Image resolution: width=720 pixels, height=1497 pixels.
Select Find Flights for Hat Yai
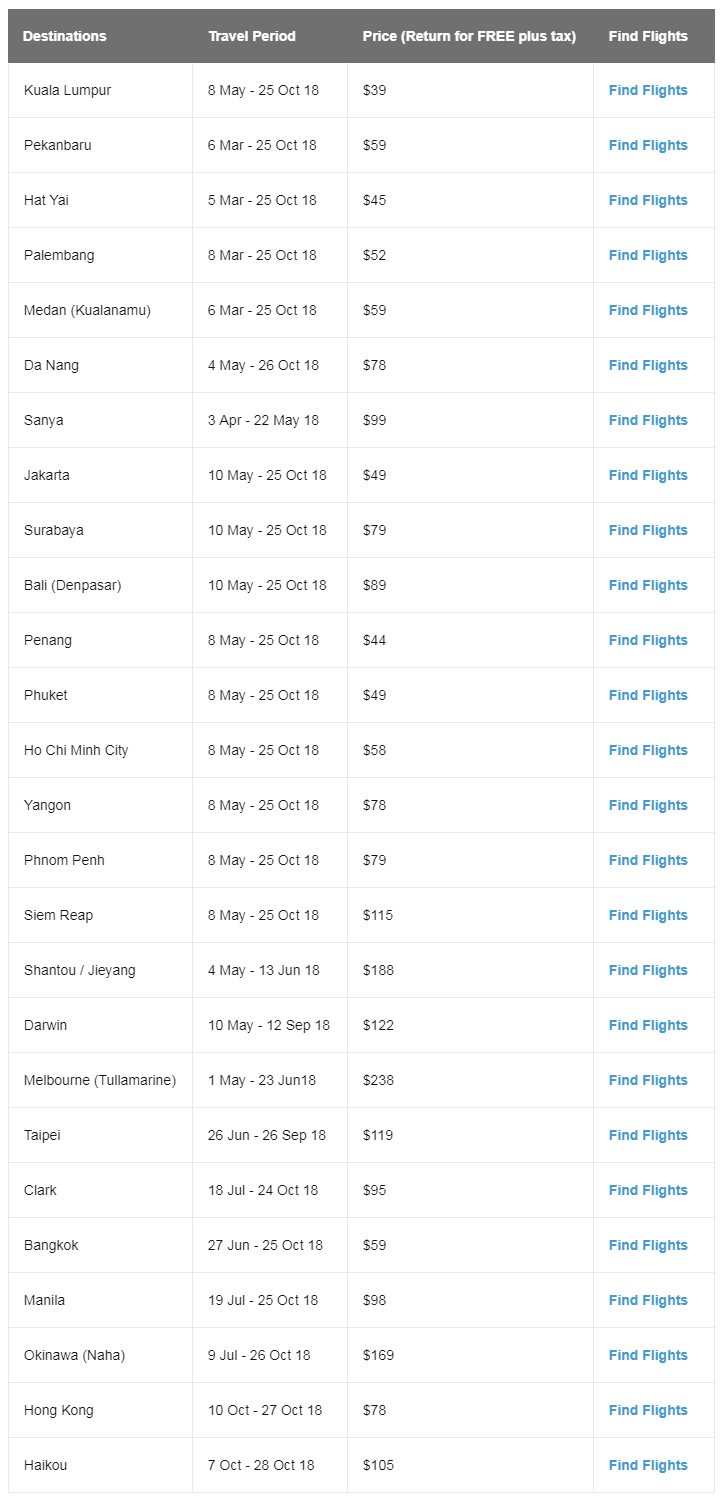coord(648,200)
